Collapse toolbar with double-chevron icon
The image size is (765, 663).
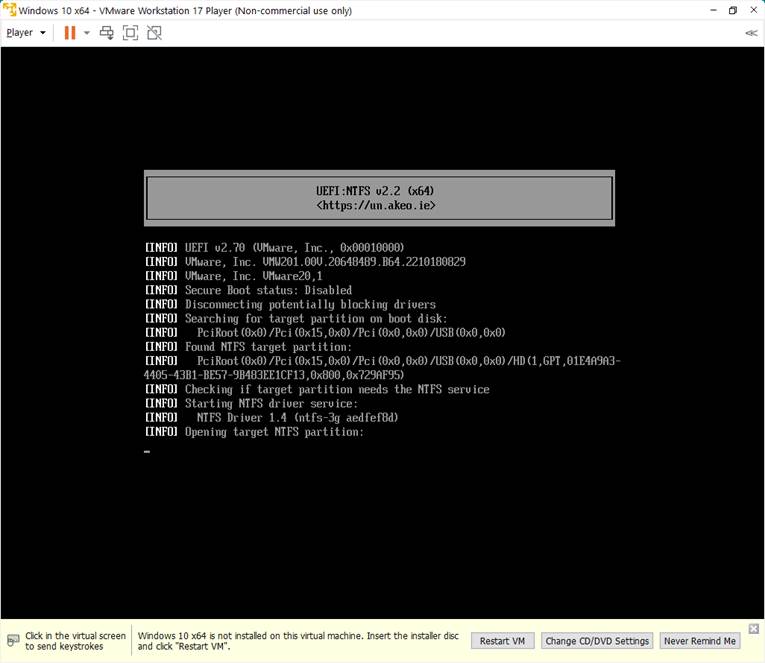point(751,32)
